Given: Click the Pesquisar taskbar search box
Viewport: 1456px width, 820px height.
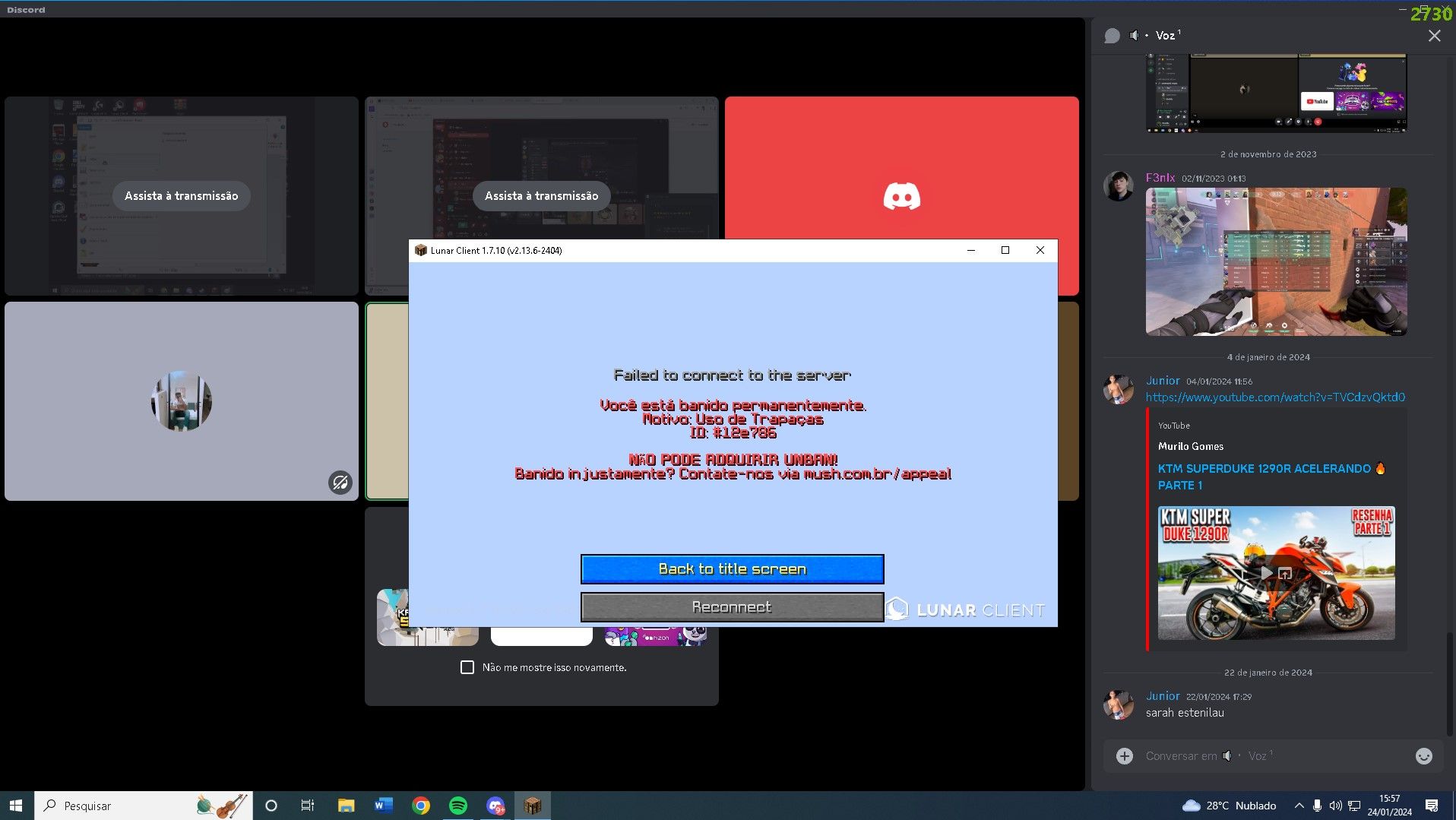Looking at the screenshot, I should click(144, 805).
